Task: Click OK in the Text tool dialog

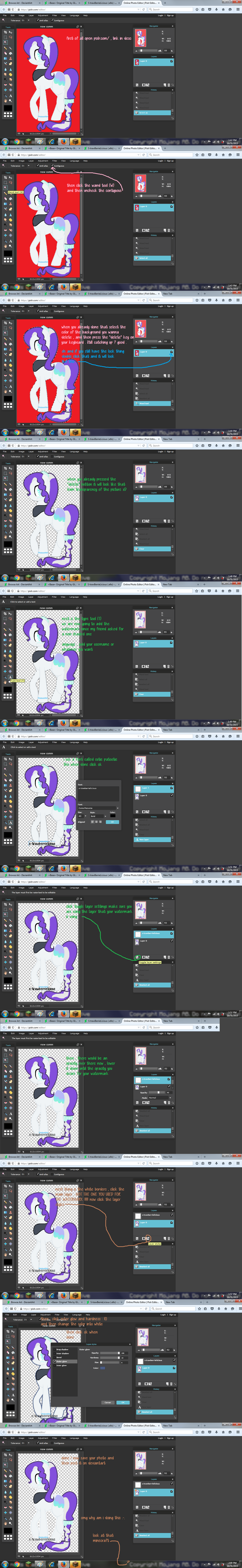Action: tap(112, 822)
